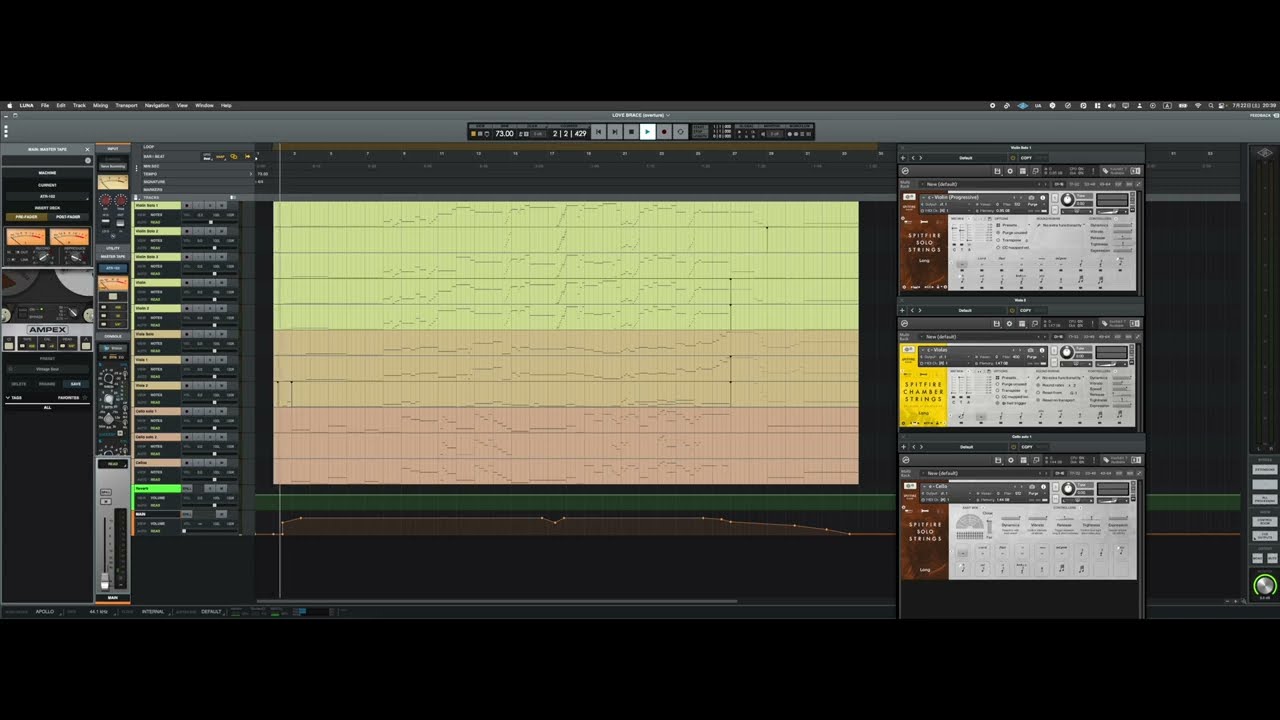Screen dimensions: 1280x720
Task: Adjust the Violin Solo 1 volume slider
Action: pyautogui.click(x=212, y=222)
